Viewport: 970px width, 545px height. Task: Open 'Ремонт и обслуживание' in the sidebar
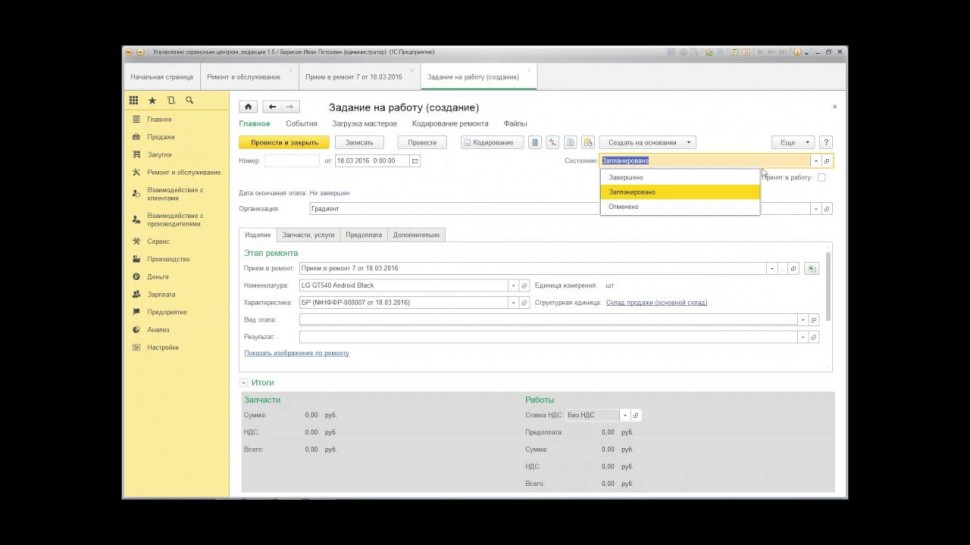click(174, 172)
